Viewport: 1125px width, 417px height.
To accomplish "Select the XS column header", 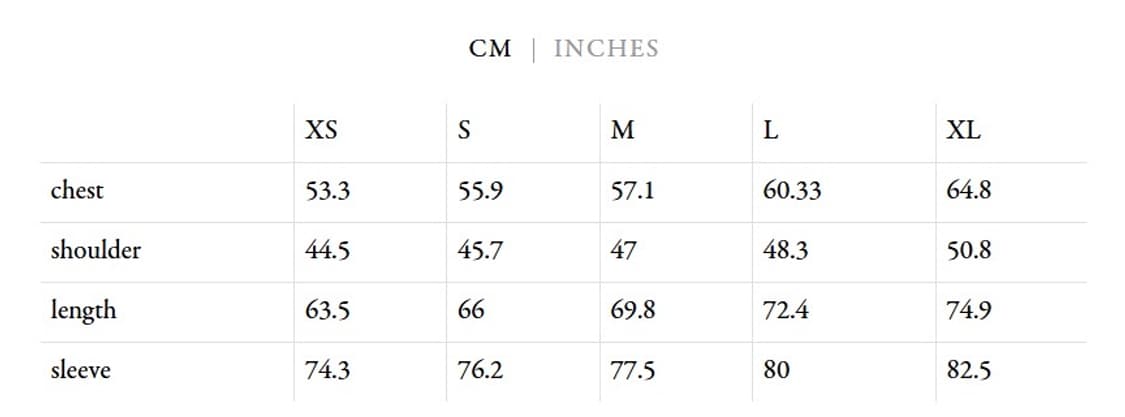I will (x=321, y=131).
